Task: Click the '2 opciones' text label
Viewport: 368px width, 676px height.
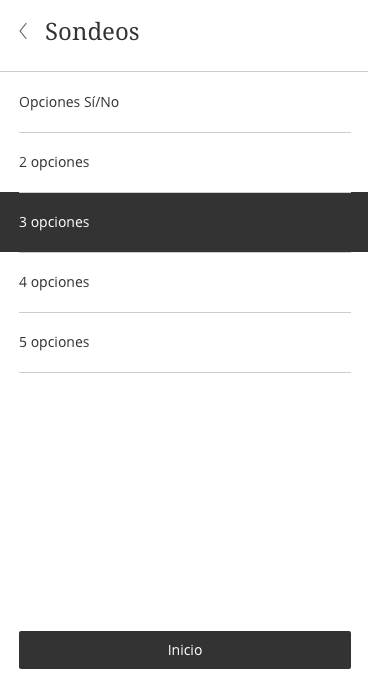Action: coord(54,162)
